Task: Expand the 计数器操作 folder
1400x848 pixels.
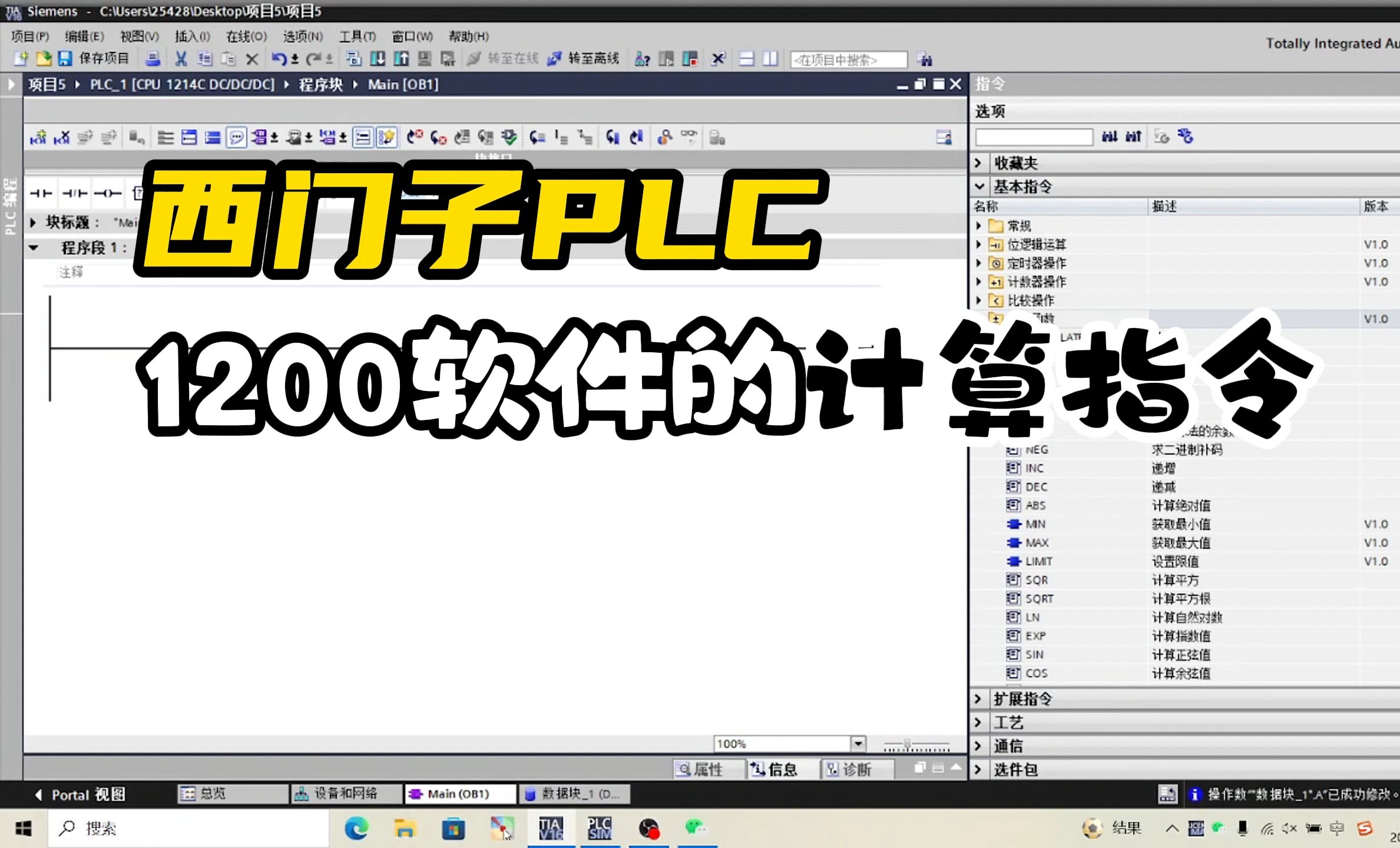Action: pos(978,281)
